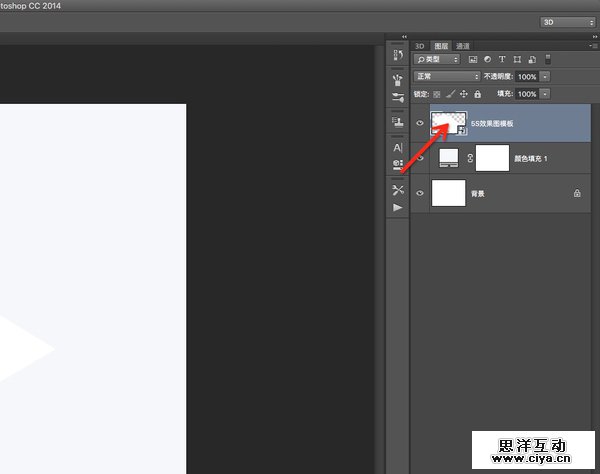The height and width of the screenshot is (474, 600).
Task: Open the Clone Source stamp panel icon
Action: click(398, 122)
